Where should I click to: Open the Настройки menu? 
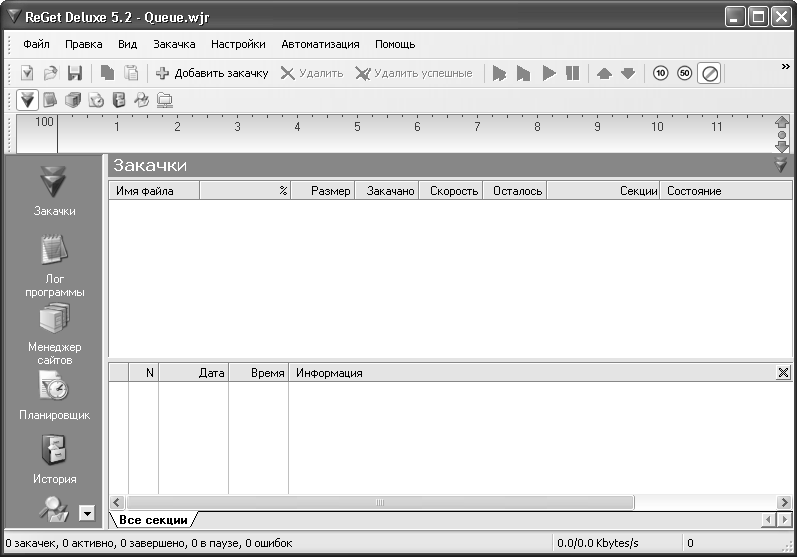tap(238, 45)
